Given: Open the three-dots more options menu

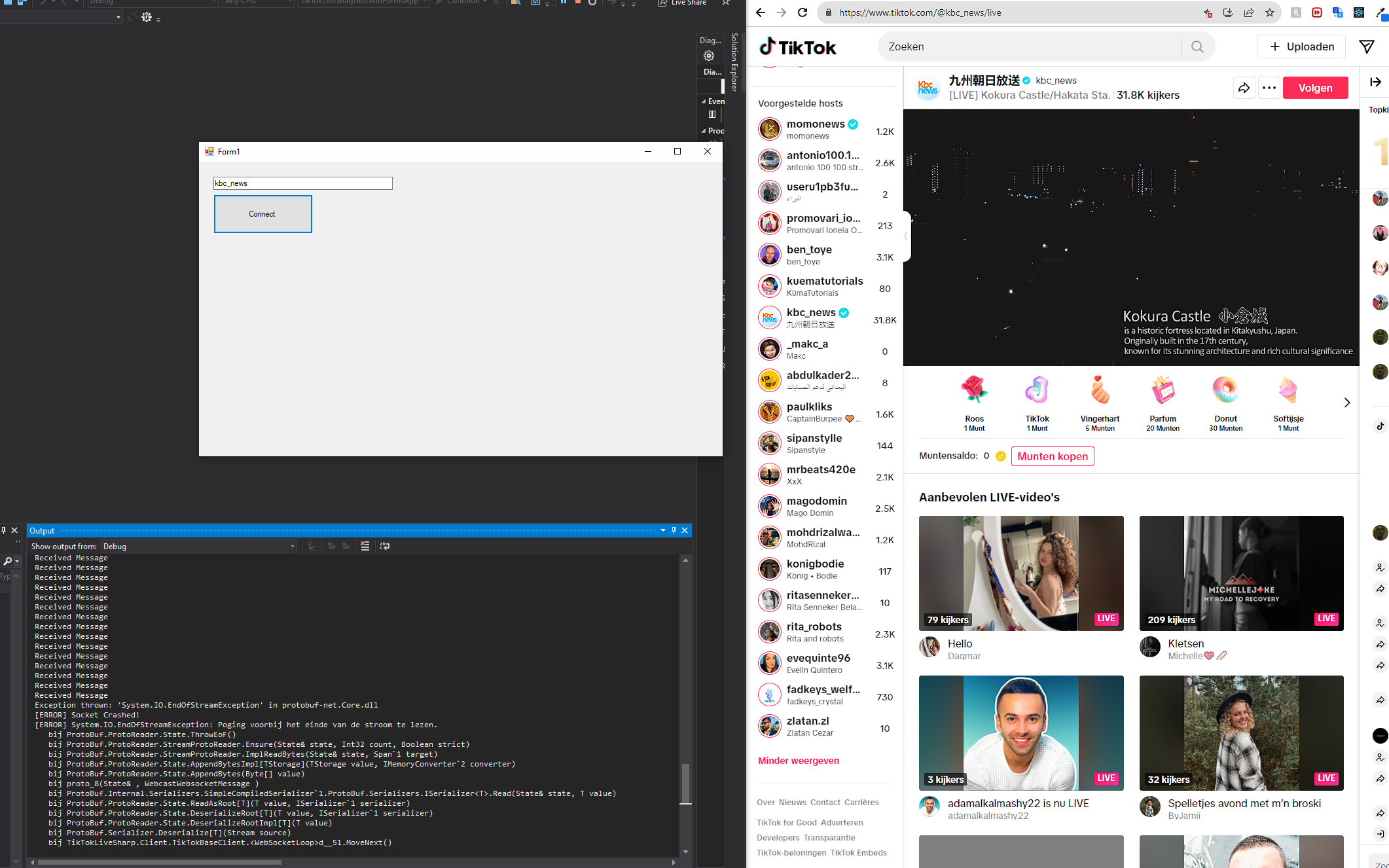Looking at the screenshot, I should [1269, 88].
